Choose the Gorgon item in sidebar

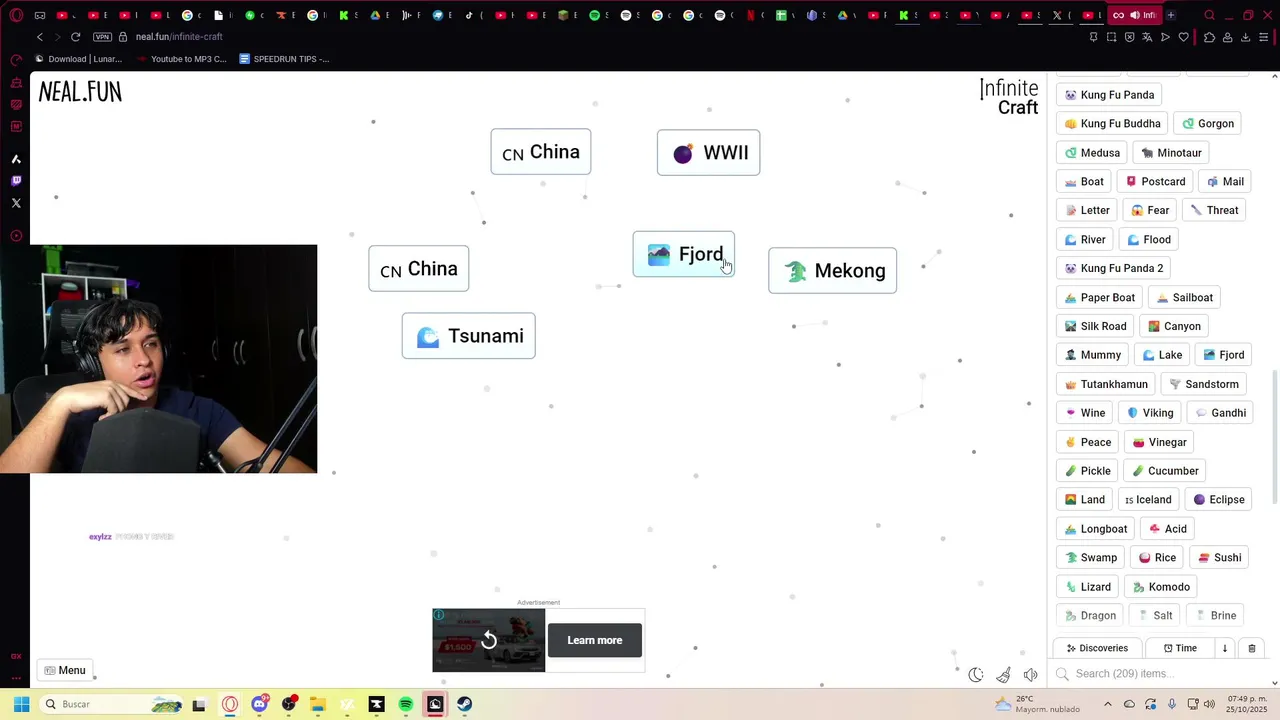pos(1208,124)
